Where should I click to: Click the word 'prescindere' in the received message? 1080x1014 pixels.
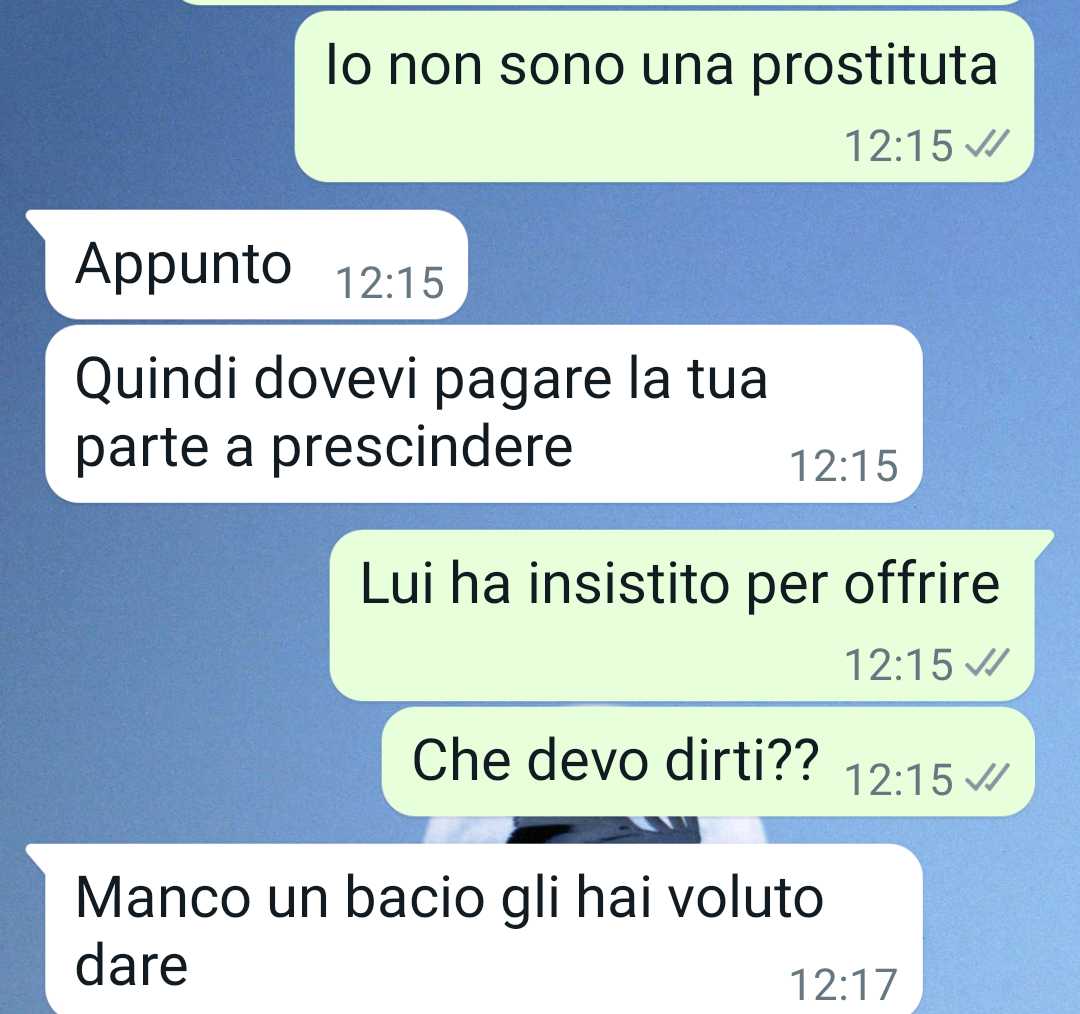pyautogui.click(x=422, y=448)
